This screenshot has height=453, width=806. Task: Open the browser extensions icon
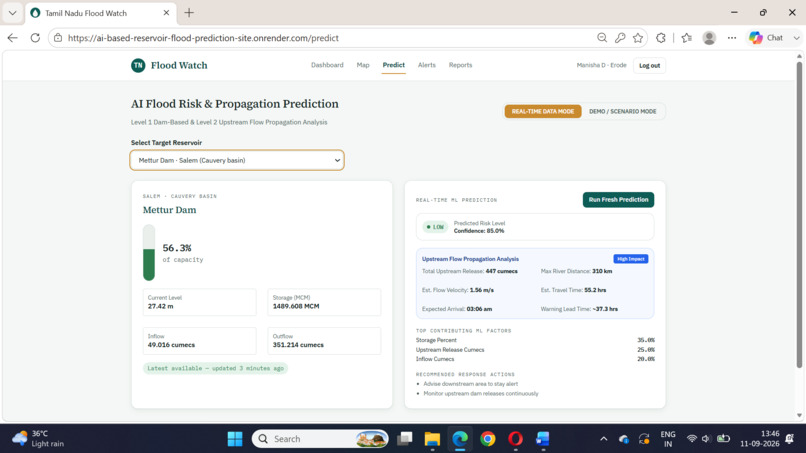(661, 38)
